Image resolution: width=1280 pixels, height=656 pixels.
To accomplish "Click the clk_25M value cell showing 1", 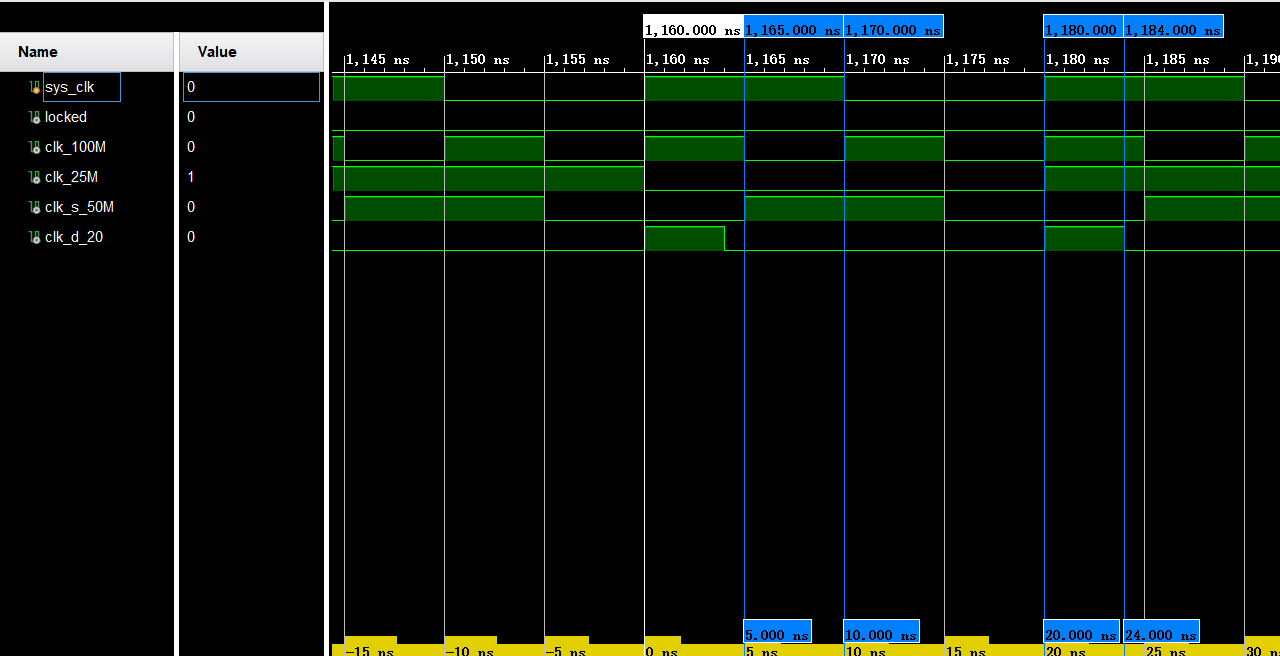I will click(191, 177).
